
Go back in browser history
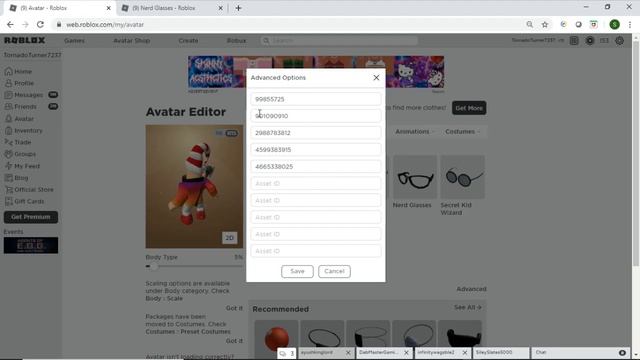(10, 24)
